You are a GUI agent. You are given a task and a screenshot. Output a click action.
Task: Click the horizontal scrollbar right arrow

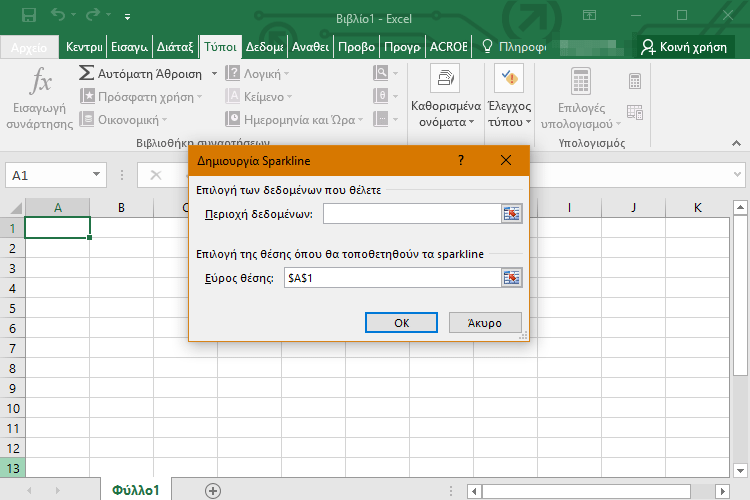point(723,491)
